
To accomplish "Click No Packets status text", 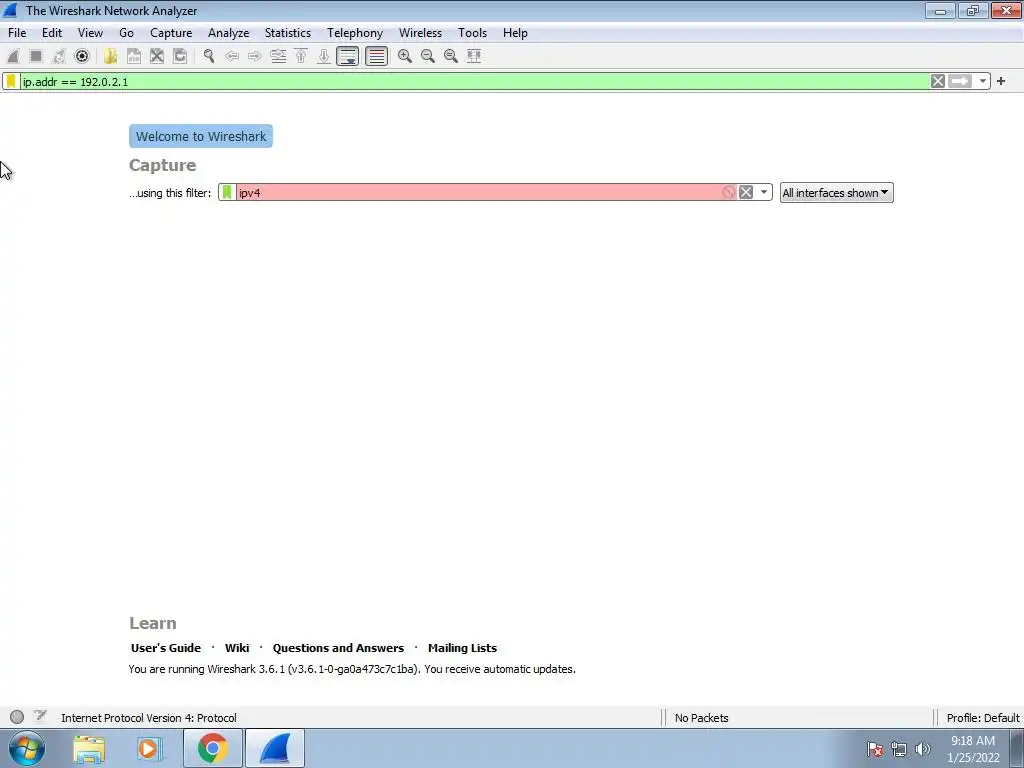I will point(701,718).
